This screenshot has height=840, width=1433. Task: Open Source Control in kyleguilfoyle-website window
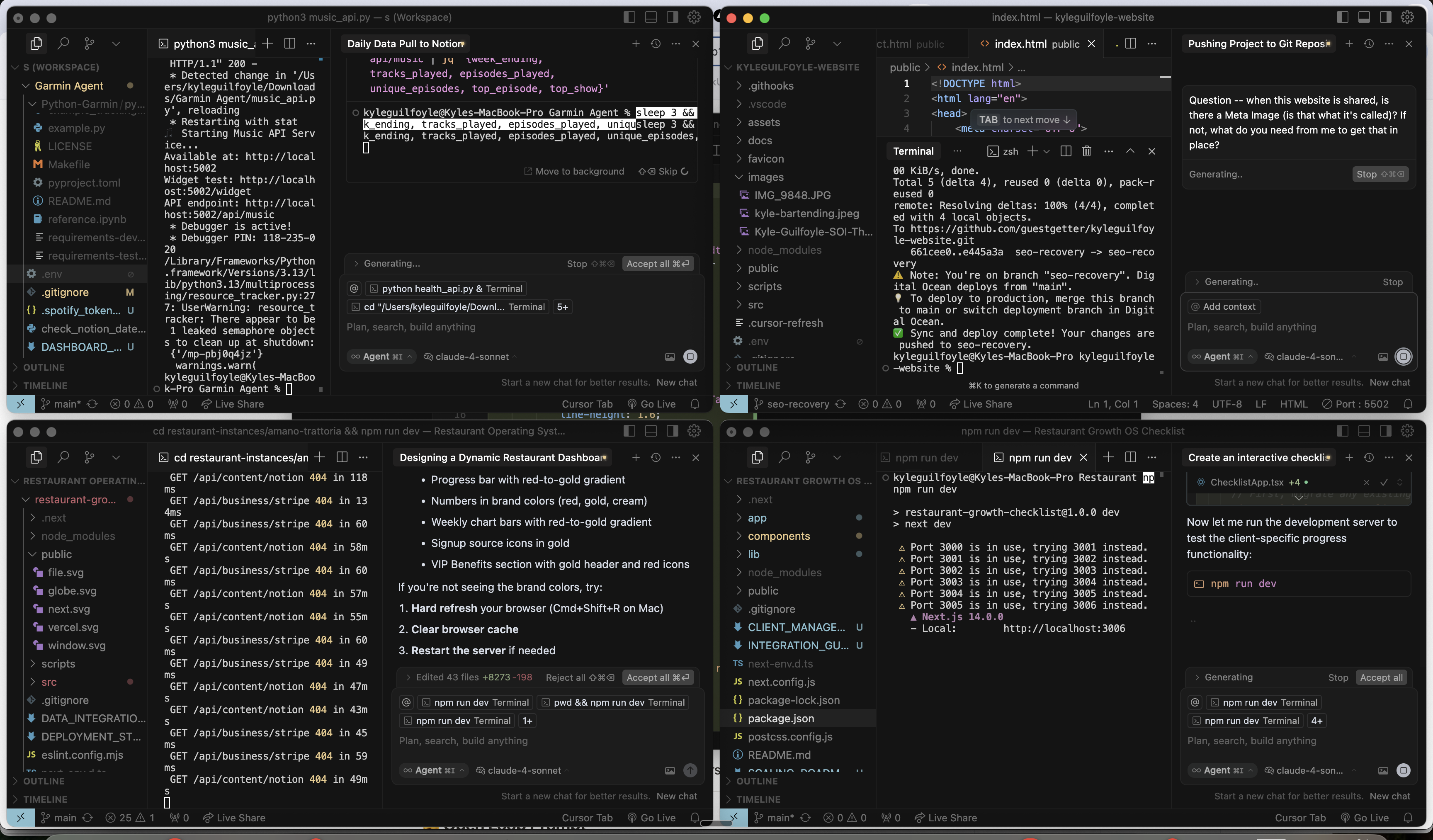pyautogui.click(x=810, y=43)
